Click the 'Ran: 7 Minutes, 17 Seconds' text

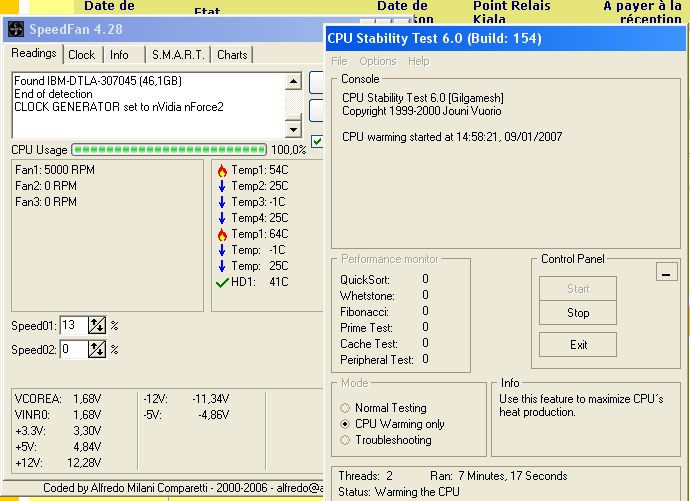499,476
